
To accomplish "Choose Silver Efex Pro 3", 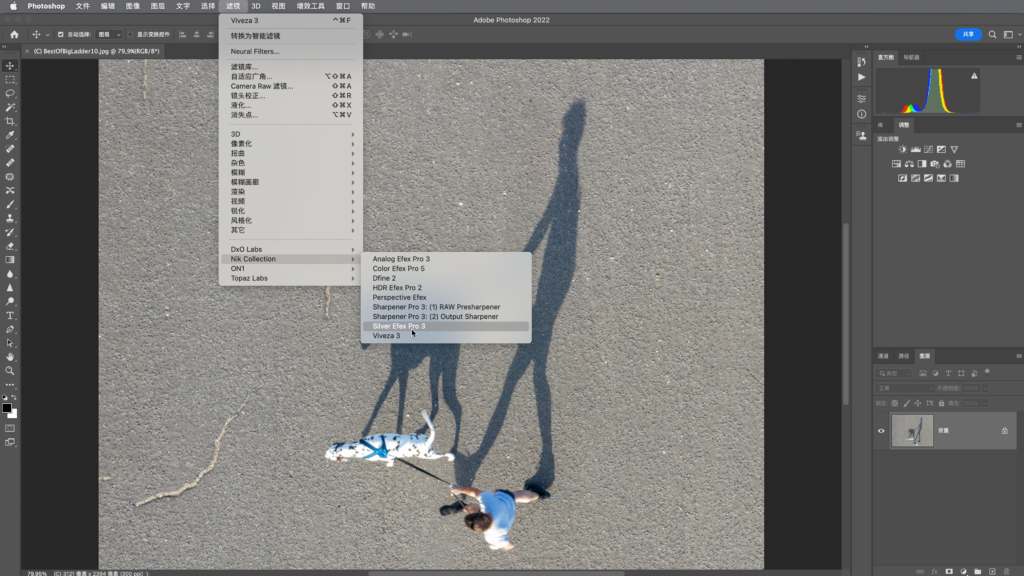I will 446,326.
